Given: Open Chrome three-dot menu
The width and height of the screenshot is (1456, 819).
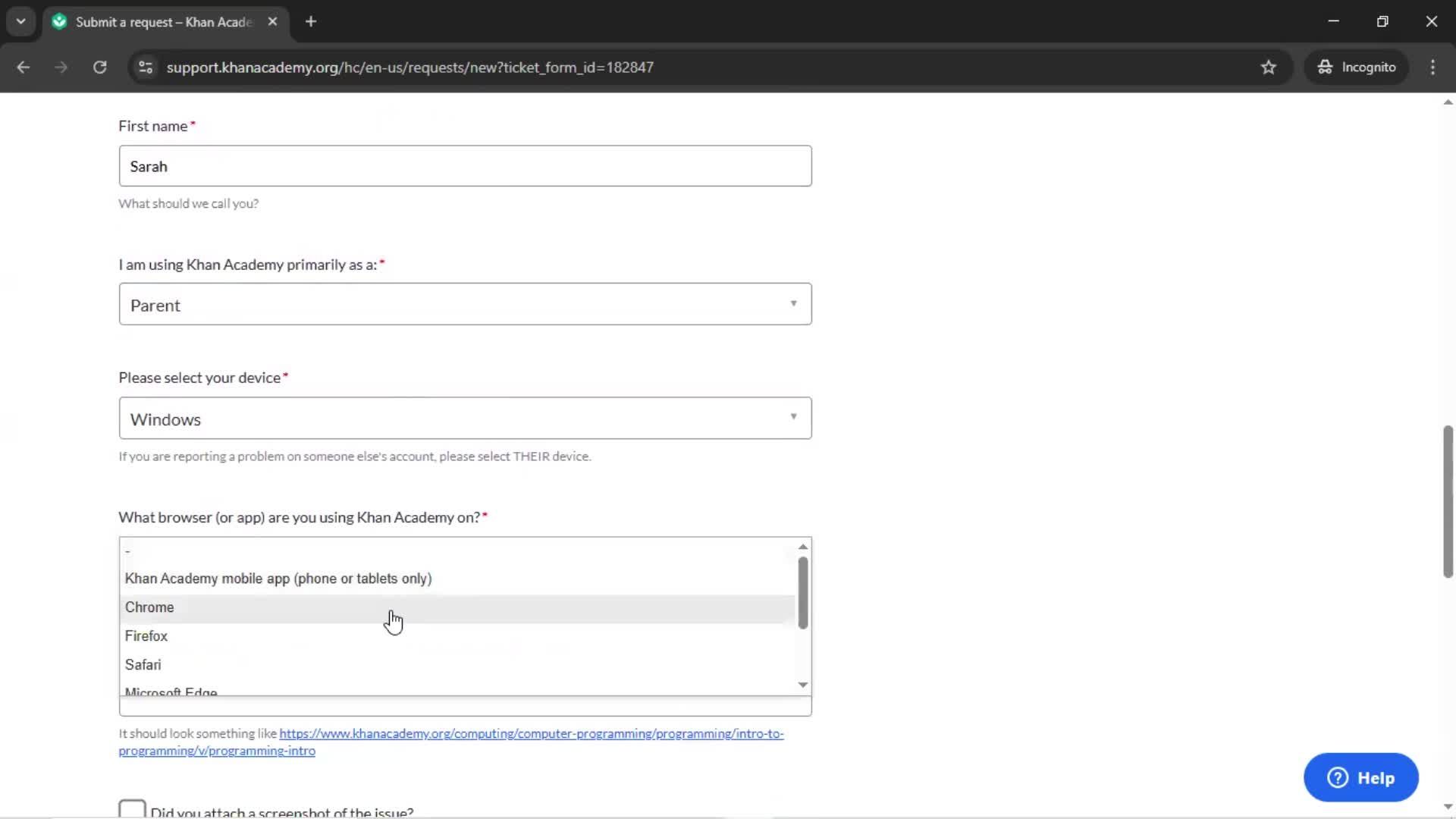Looking at the screenshot, I should click(x=1432, y=67).
